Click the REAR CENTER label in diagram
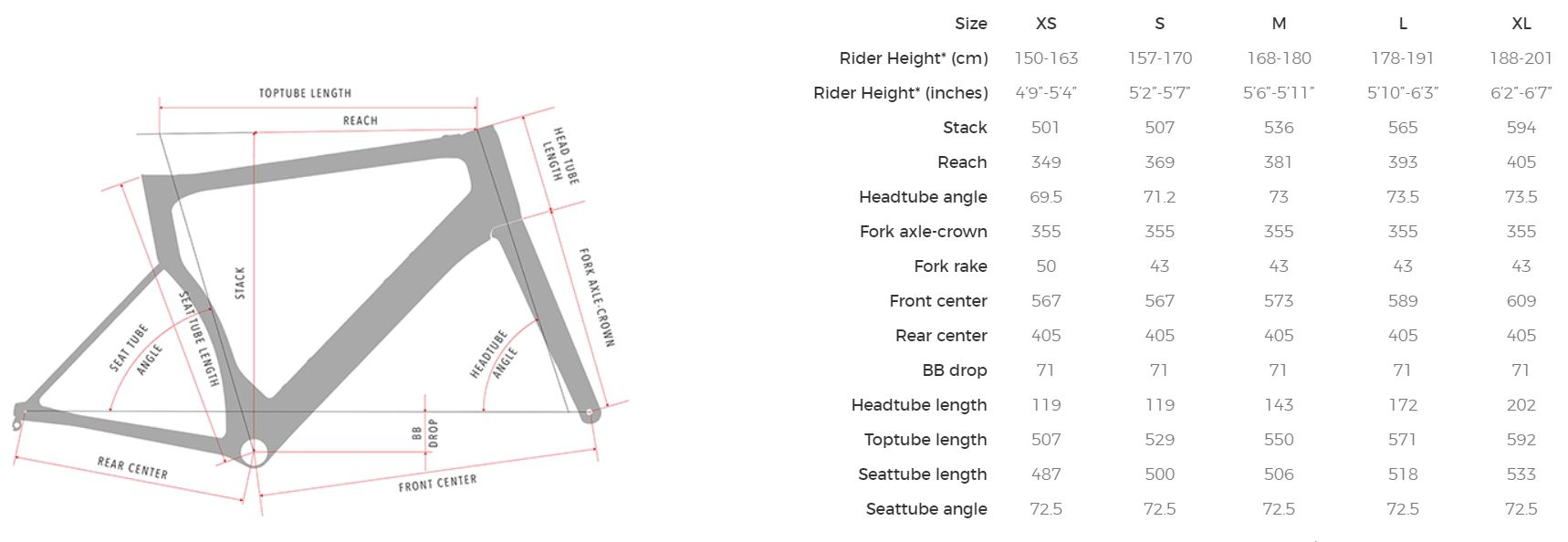Image resolution: width=1568 pixels, height=542 pixels. pyautogui.click(x=132, y=468)
